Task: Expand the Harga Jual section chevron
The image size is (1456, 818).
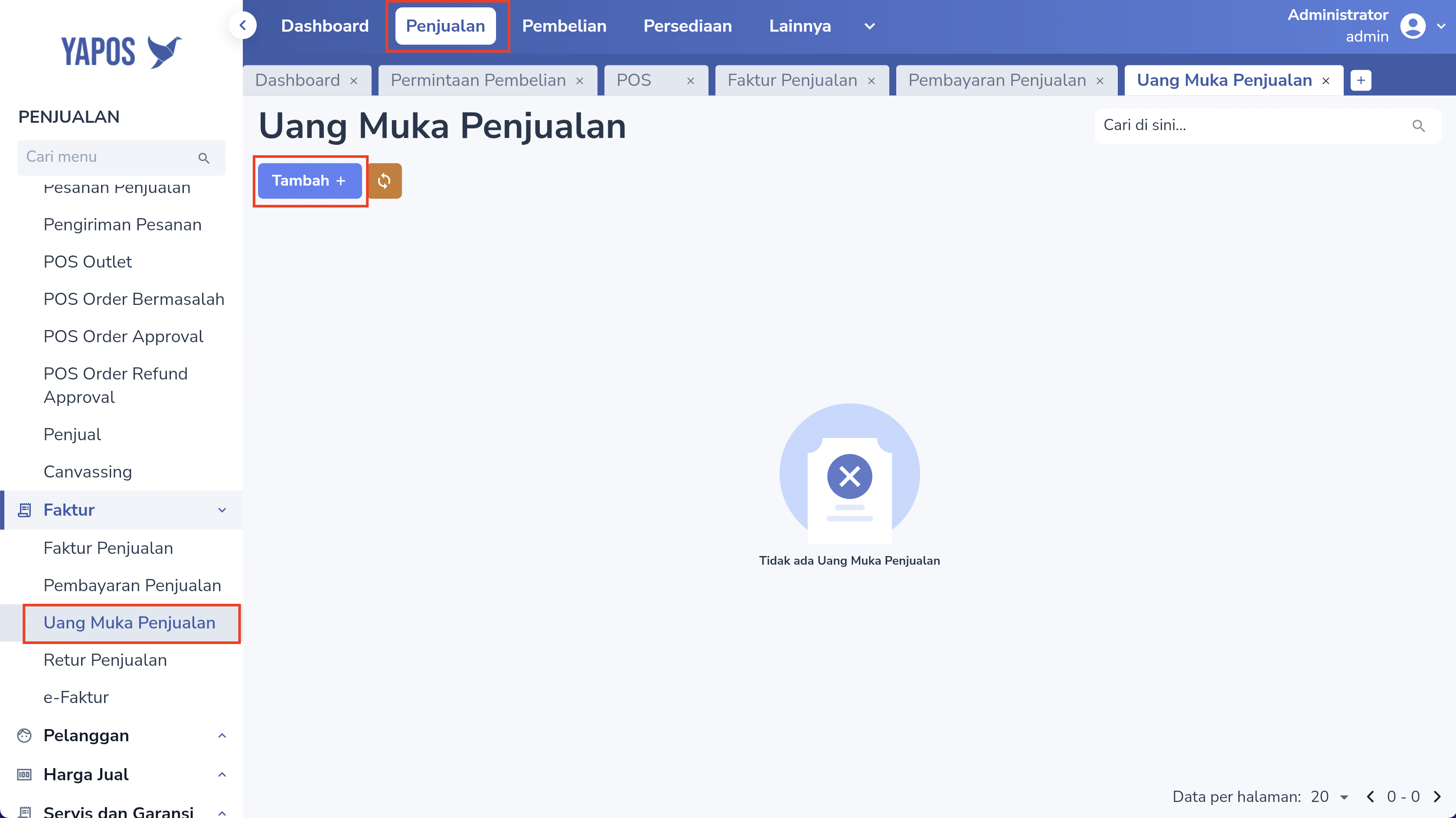Action: [x=222, y=775]
